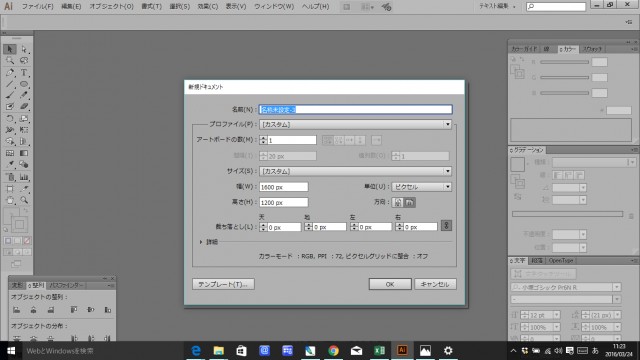This screenshot has height=360, width=640.
Task: Open the プロファイル dropdown
Action: point(355,124)
